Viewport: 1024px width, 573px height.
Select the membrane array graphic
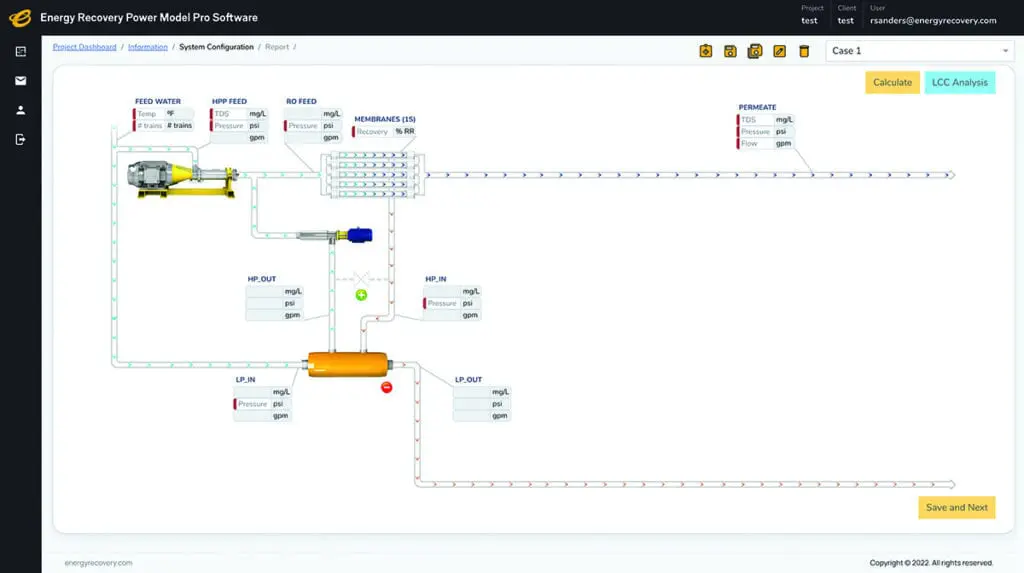pyautogui.click(x=373, y=174)
